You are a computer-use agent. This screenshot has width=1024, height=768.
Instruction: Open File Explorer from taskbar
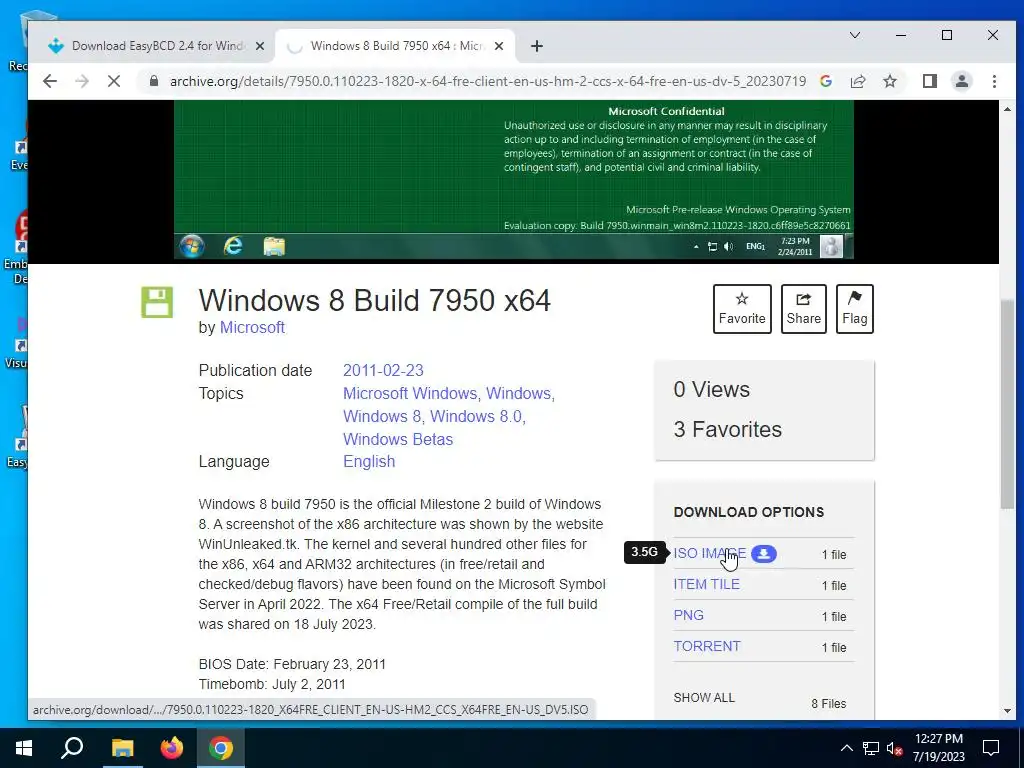122,748
